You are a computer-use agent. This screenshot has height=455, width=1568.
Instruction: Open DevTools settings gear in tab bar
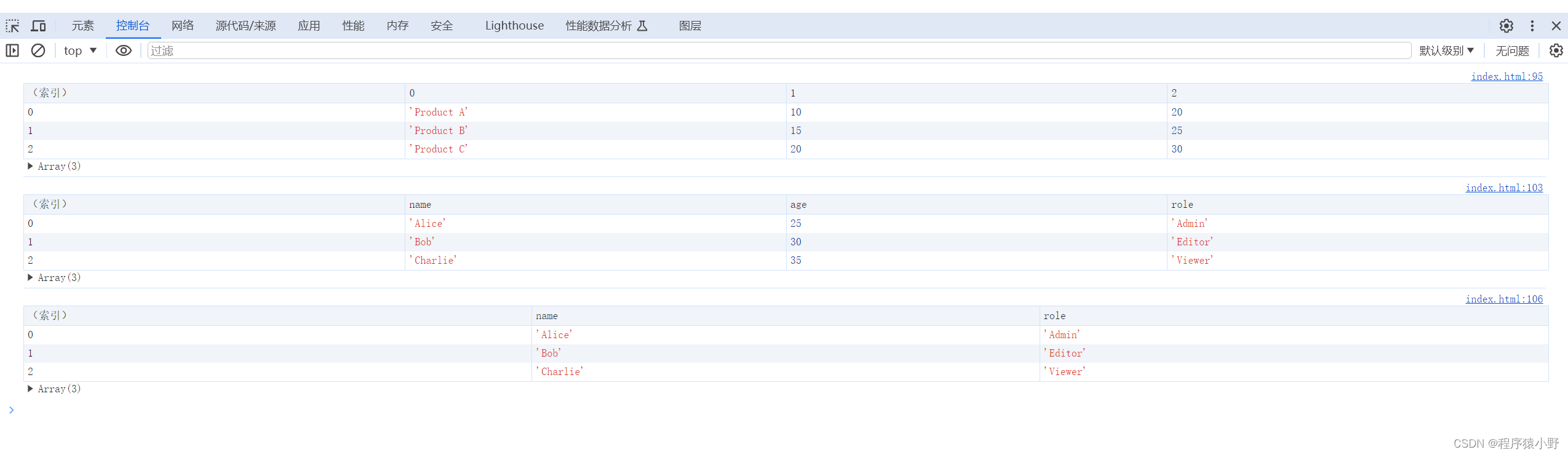pos(1506,26)
